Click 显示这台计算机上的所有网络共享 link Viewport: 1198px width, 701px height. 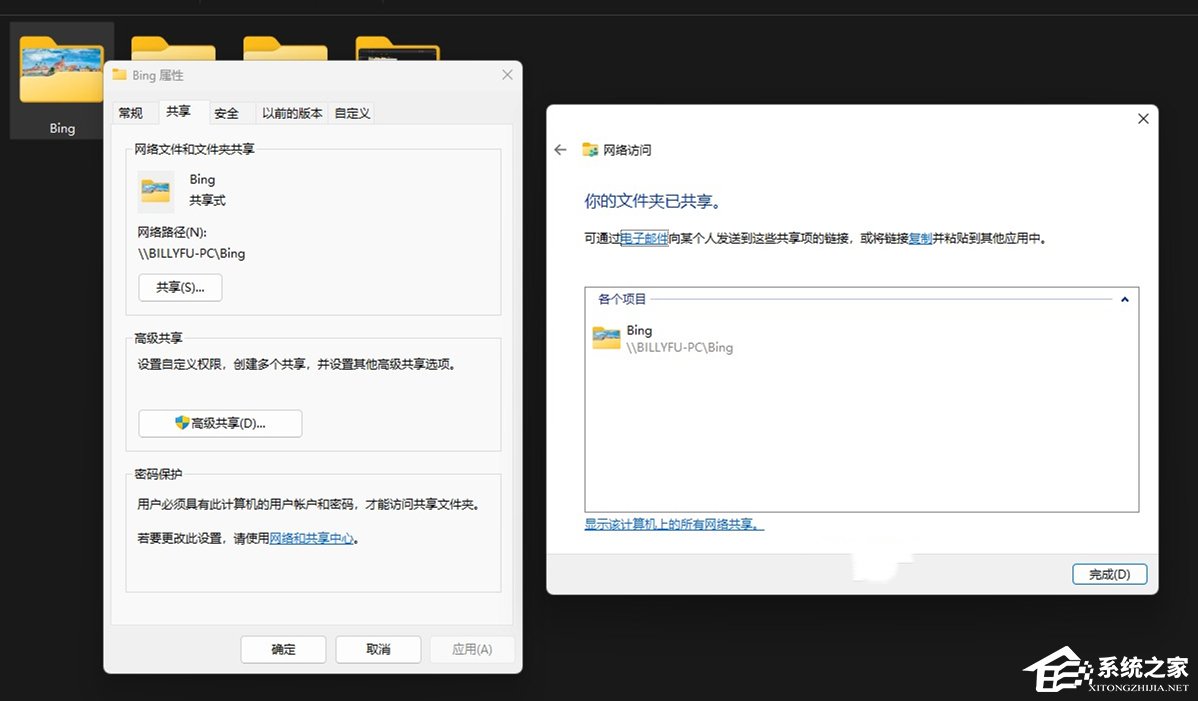[x=674, y=523]
